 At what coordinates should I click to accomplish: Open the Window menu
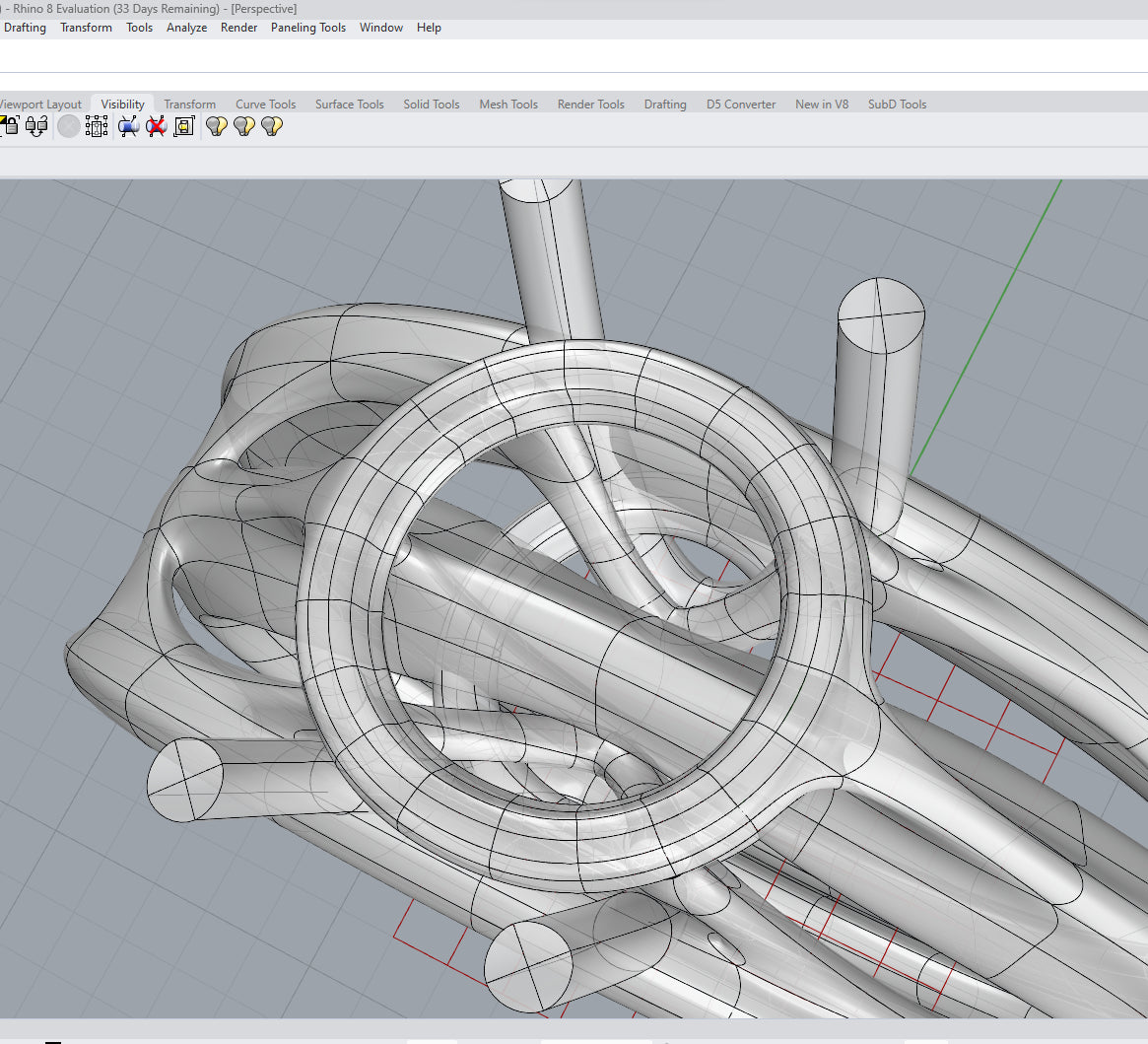[x=381, y=28]
